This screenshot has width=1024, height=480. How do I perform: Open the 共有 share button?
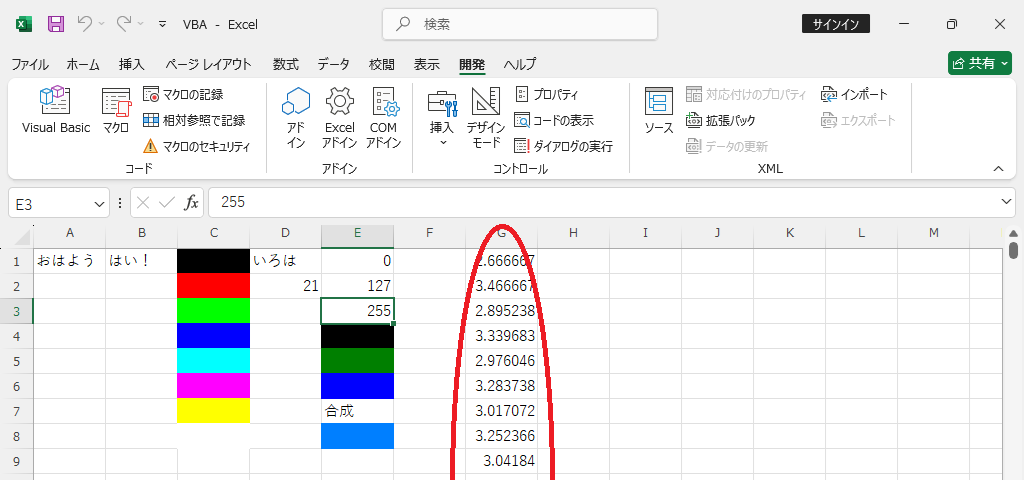(x=980, y=63)
